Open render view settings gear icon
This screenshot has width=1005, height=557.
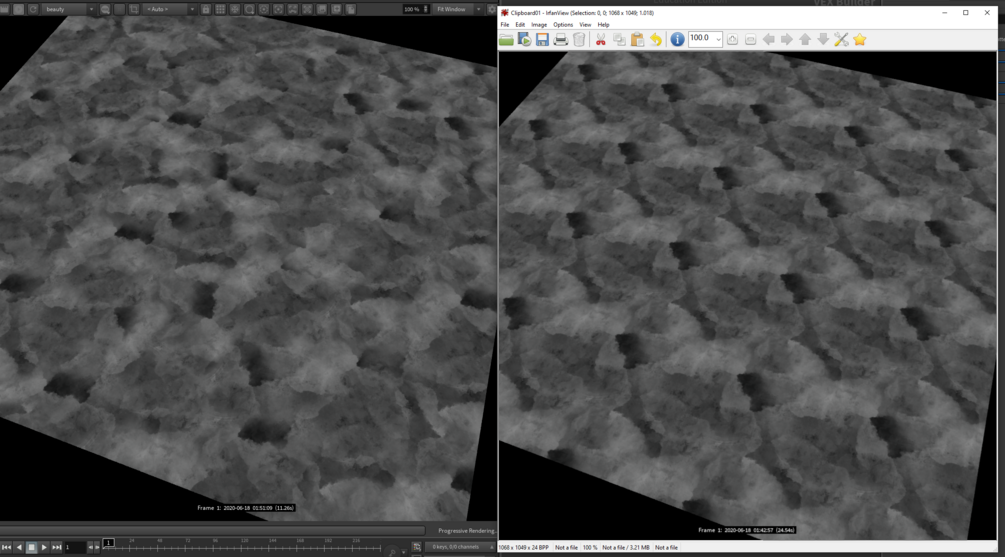492,9
